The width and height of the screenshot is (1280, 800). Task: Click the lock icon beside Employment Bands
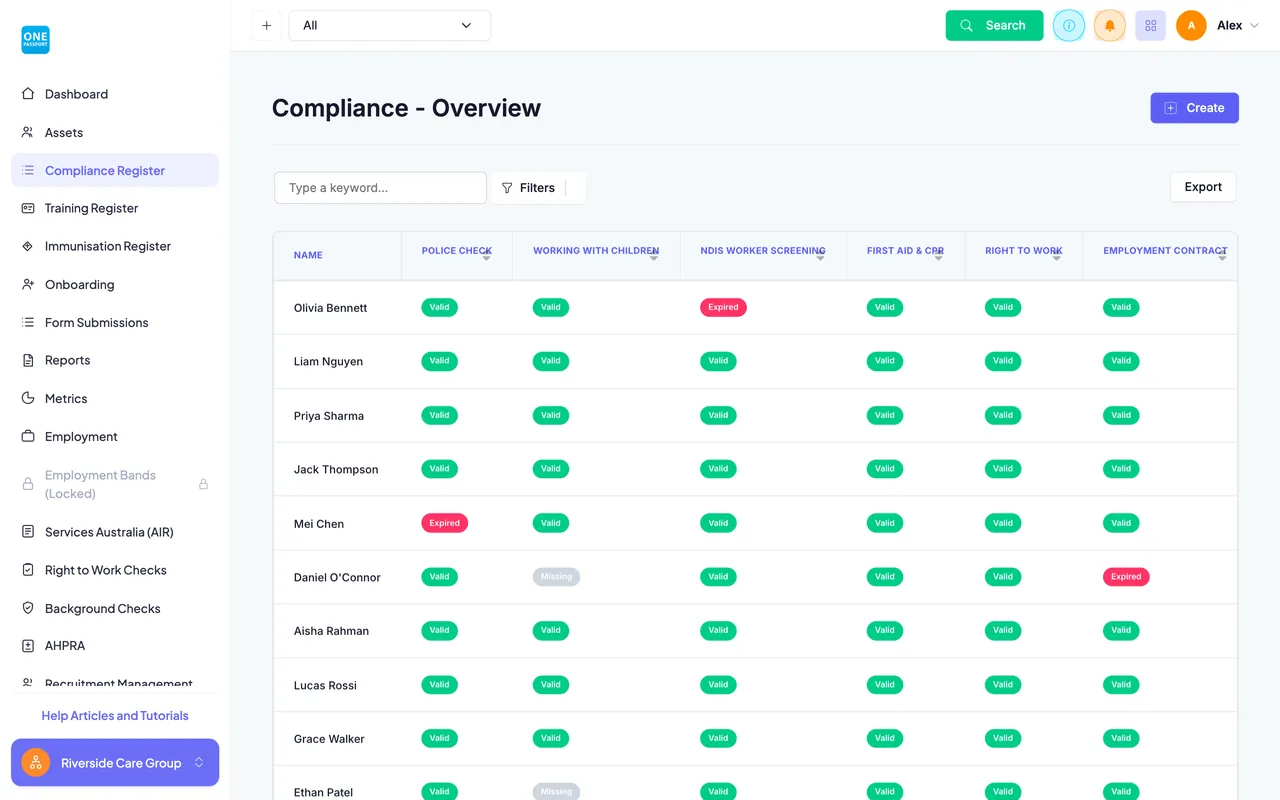click(x=203, y=484)
